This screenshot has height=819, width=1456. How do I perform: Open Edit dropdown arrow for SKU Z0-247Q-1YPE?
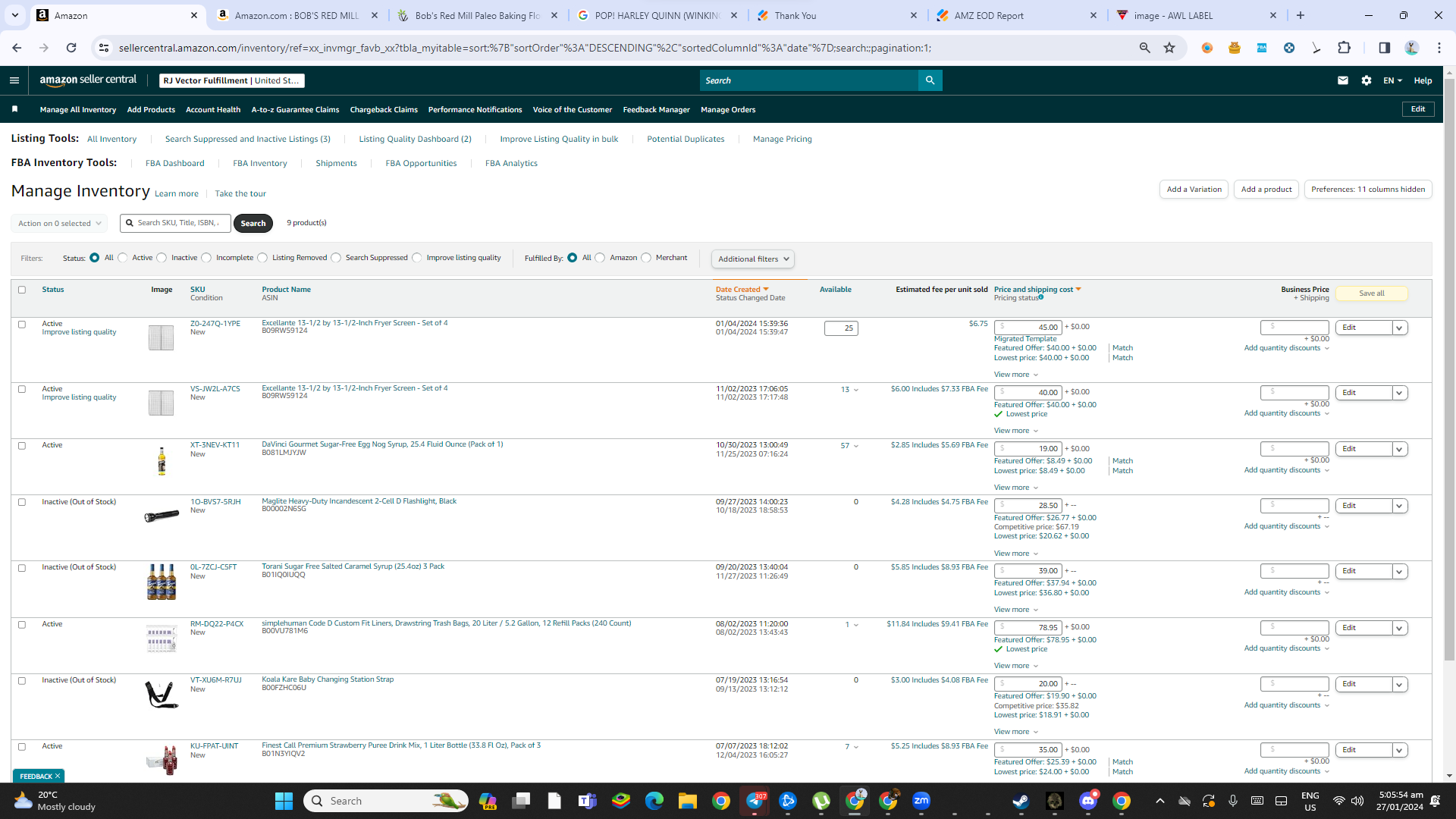1400,328
